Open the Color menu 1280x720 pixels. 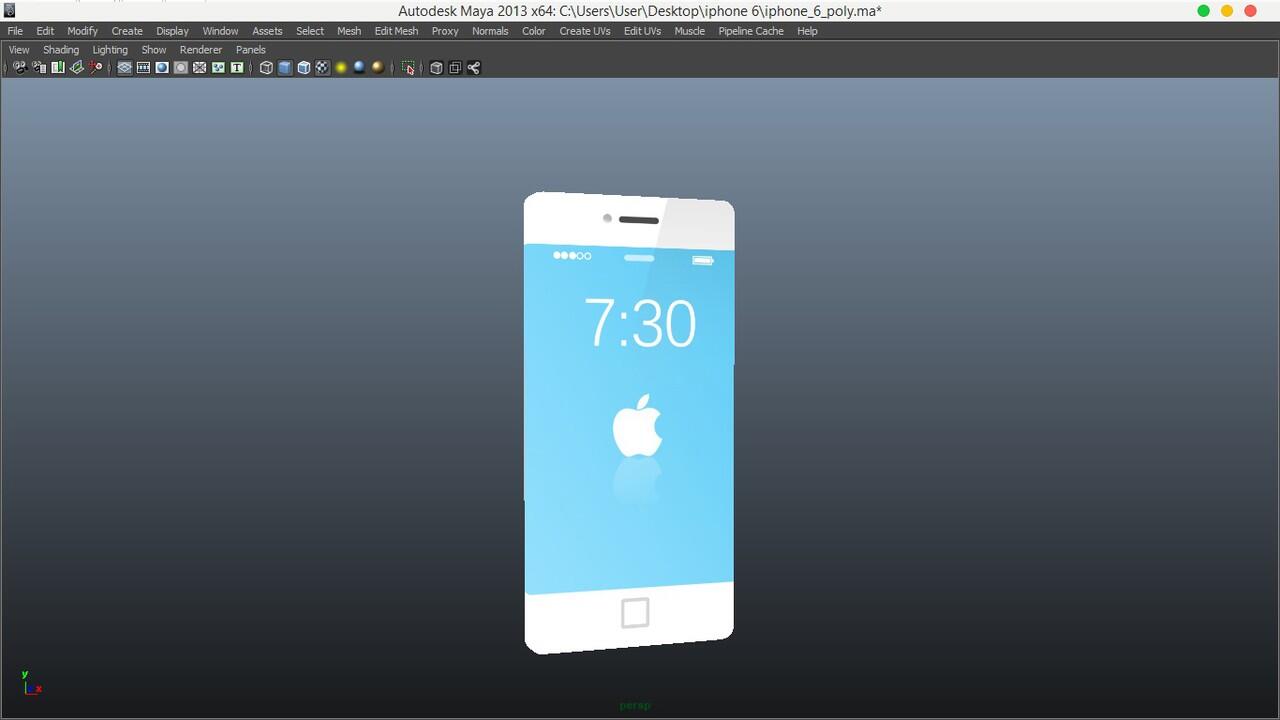(x=534, y=31)
